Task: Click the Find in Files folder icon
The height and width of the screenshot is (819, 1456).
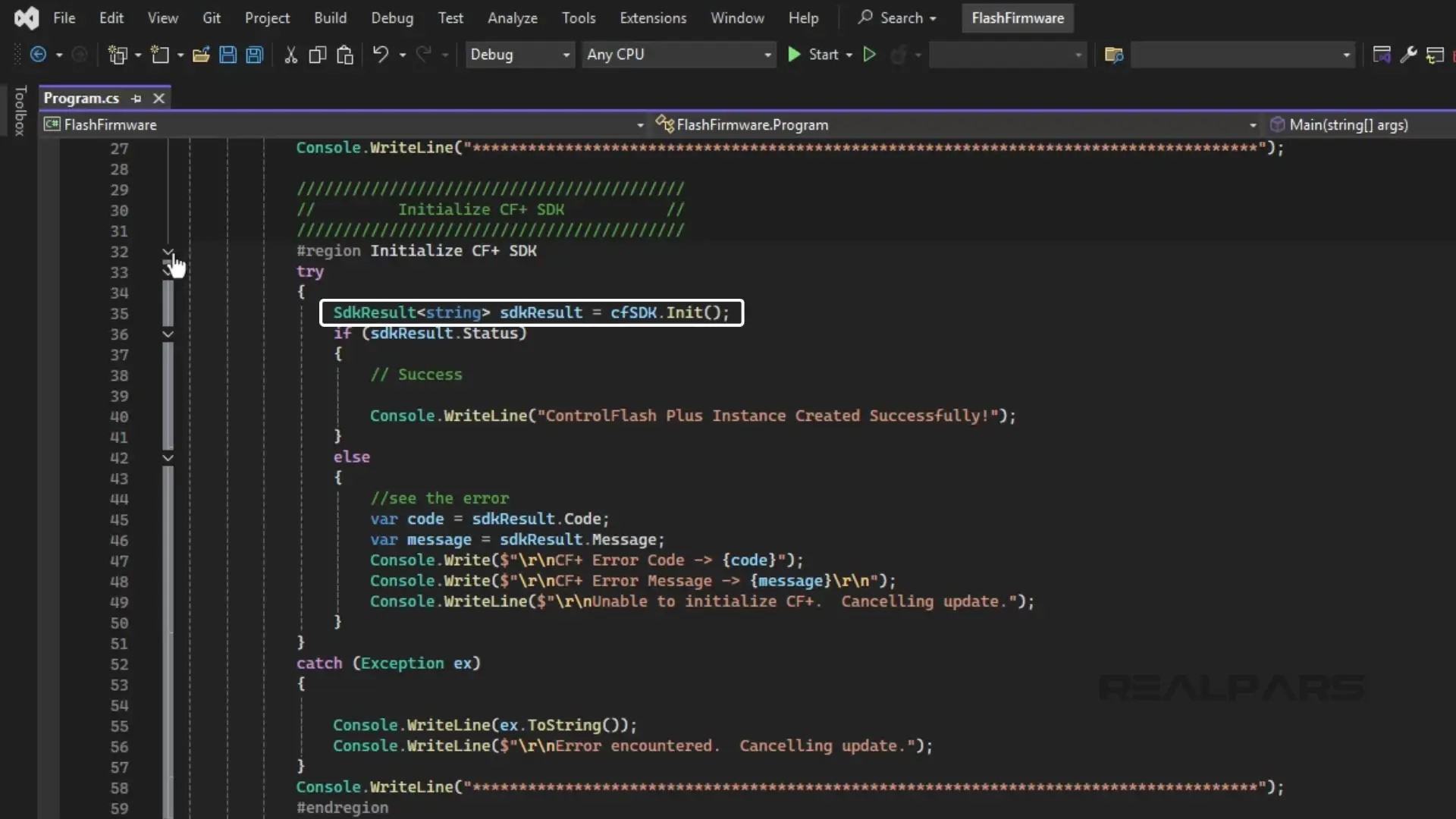Action: (x=1114, y=55)
